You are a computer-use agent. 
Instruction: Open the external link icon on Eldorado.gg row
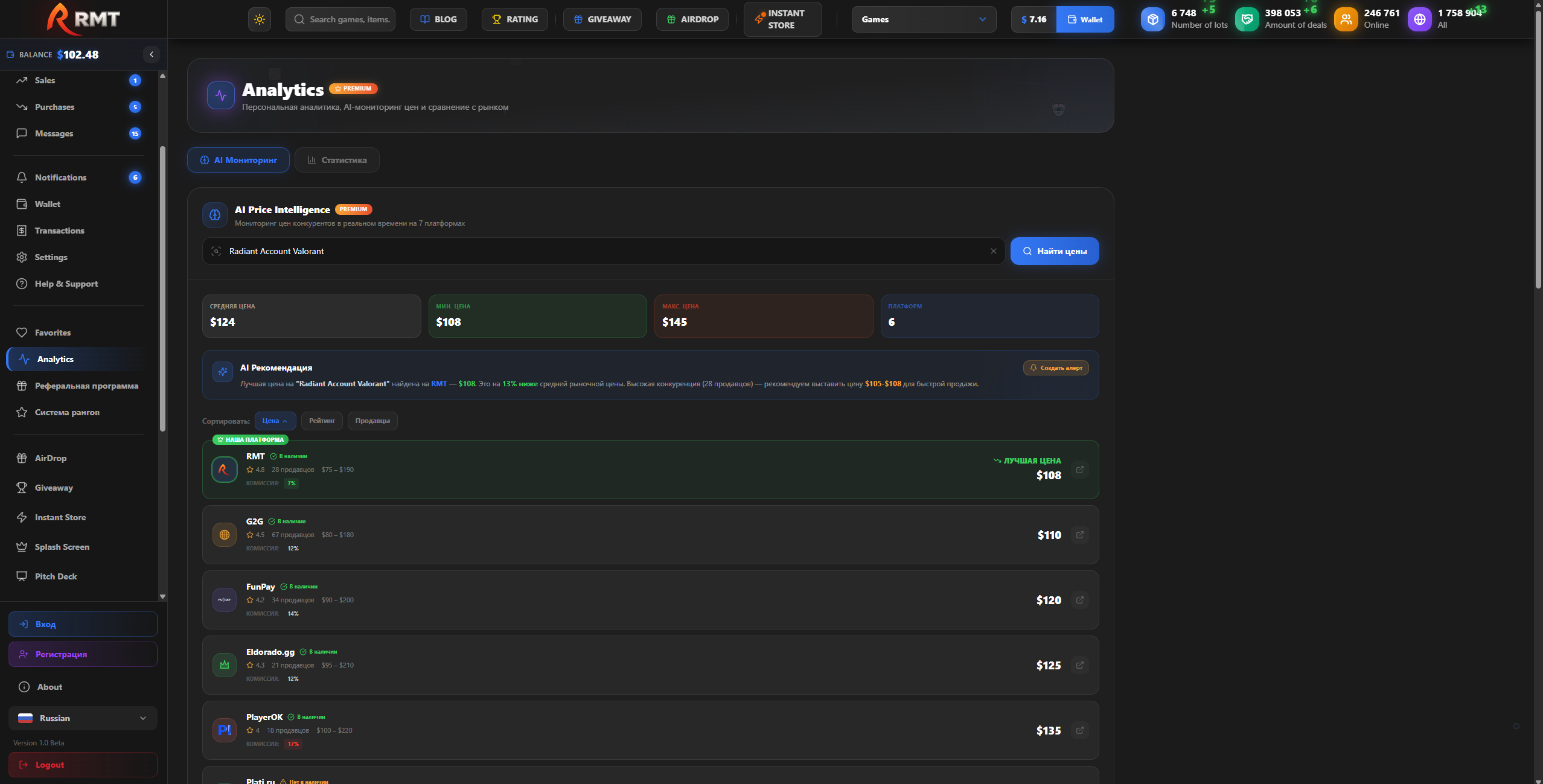1080,665
